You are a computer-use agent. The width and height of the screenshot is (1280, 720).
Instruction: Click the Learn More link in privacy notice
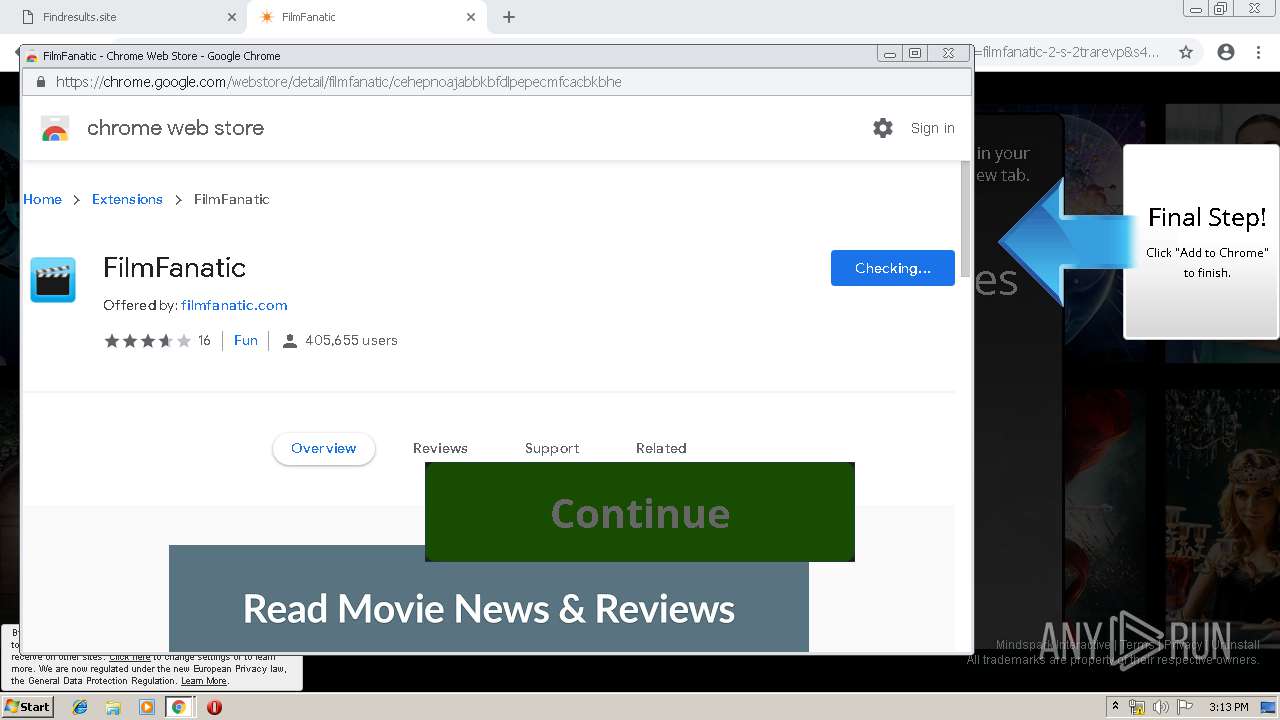point(204,681)
